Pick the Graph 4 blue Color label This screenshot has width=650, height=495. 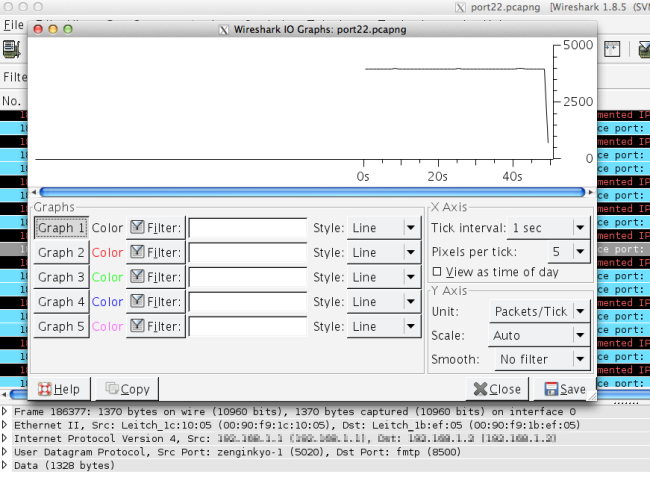pos(107,301)
